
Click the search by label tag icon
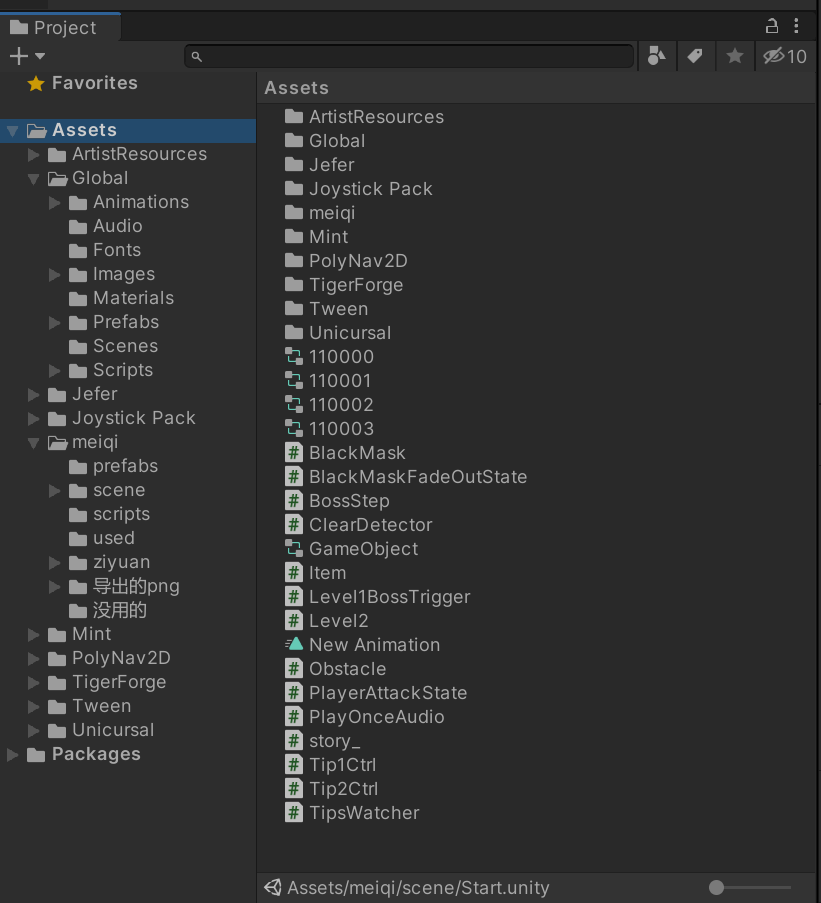coord(695,56)
